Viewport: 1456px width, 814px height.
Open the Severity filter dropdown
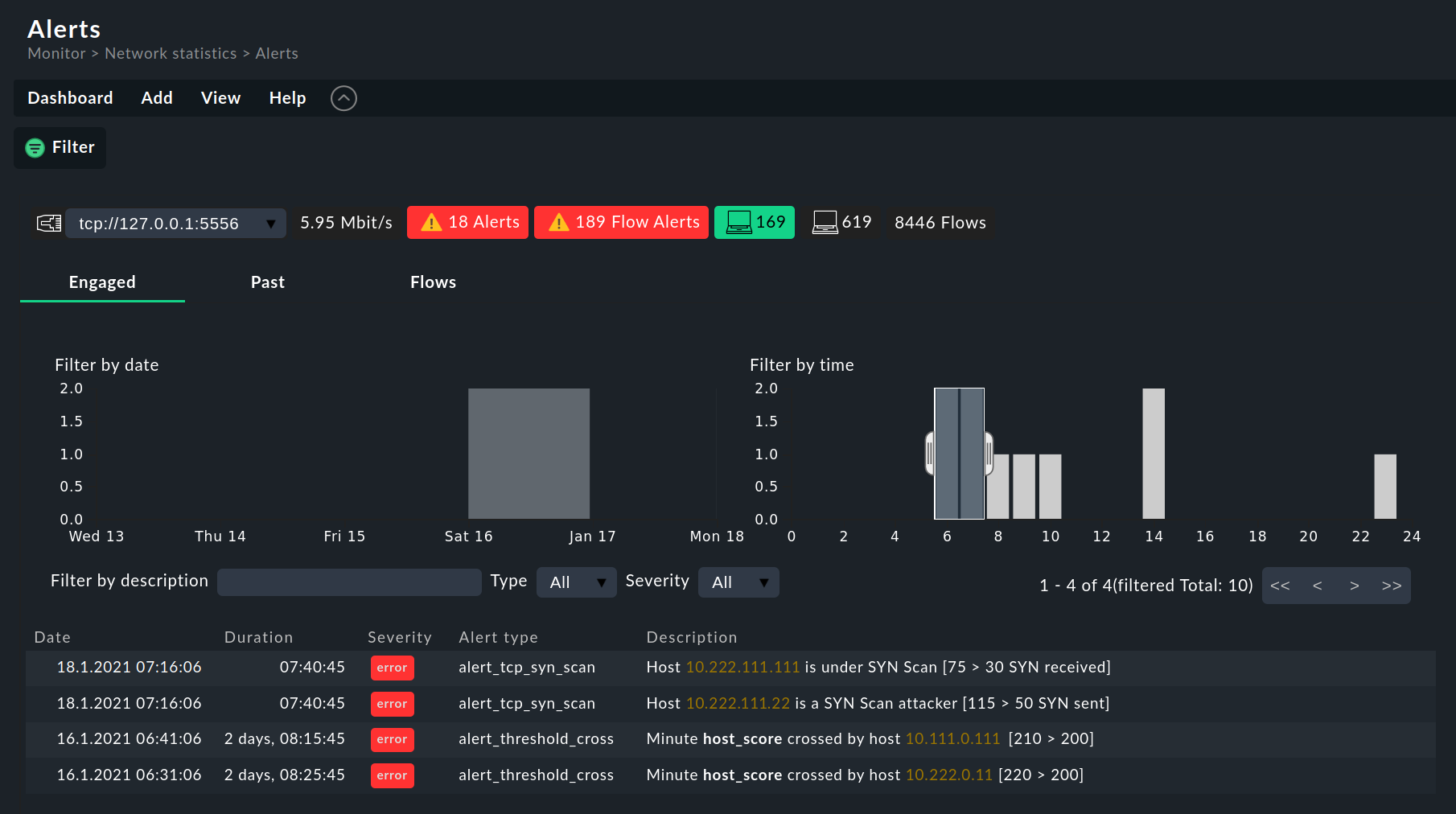click(x=738, y=582)
